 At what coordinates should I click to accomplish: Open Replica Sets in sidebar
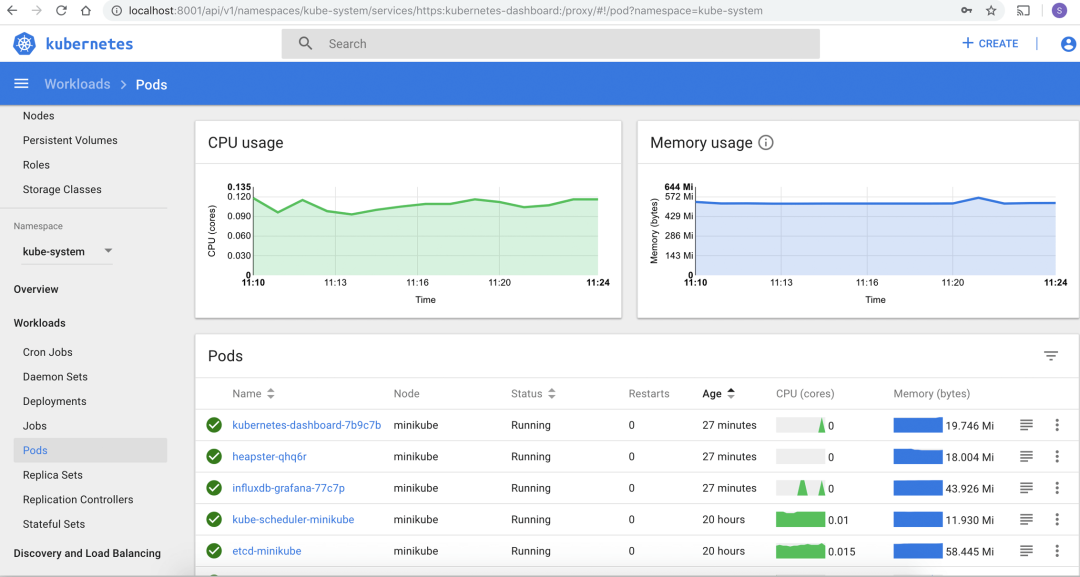pyautogui.click(x=52, y=475)
